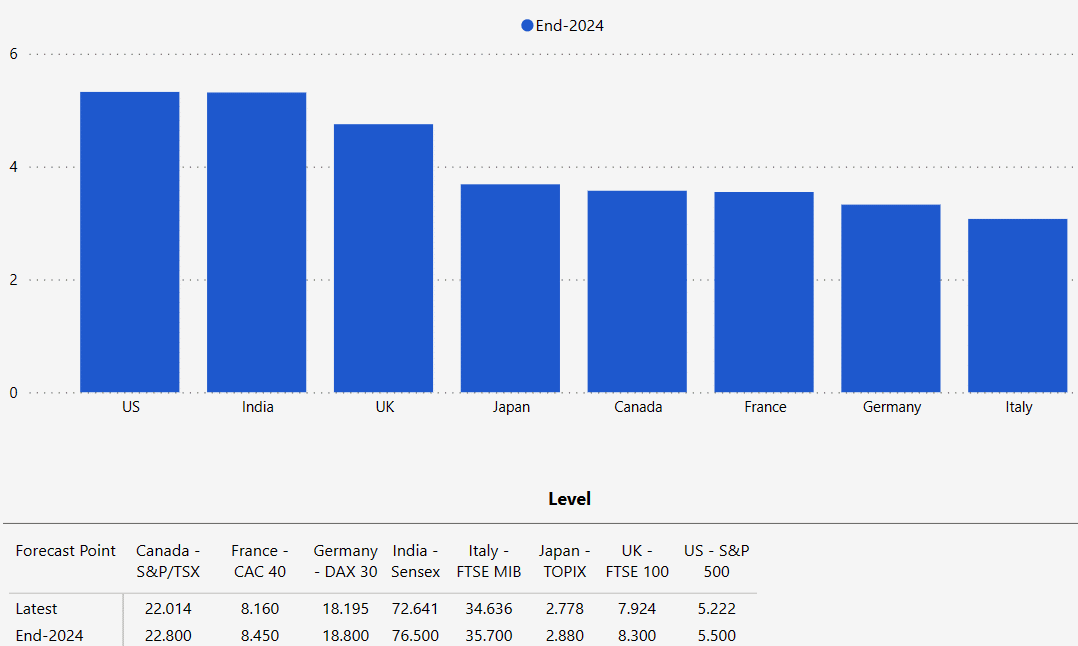Viewport: 1078px width, 646px height.
Task: Select the End-2024 row header in table
Action: click(50, 635)
